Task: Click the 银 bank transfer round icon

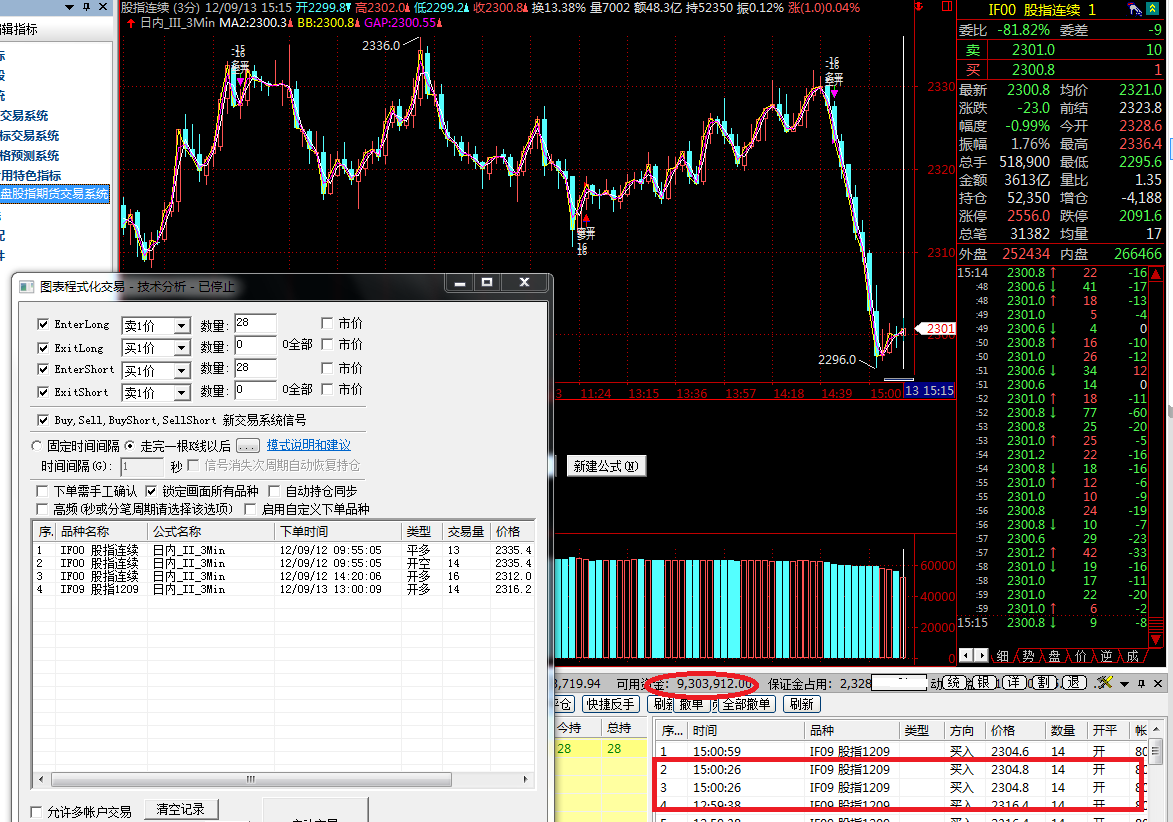Action: (983, 682)
